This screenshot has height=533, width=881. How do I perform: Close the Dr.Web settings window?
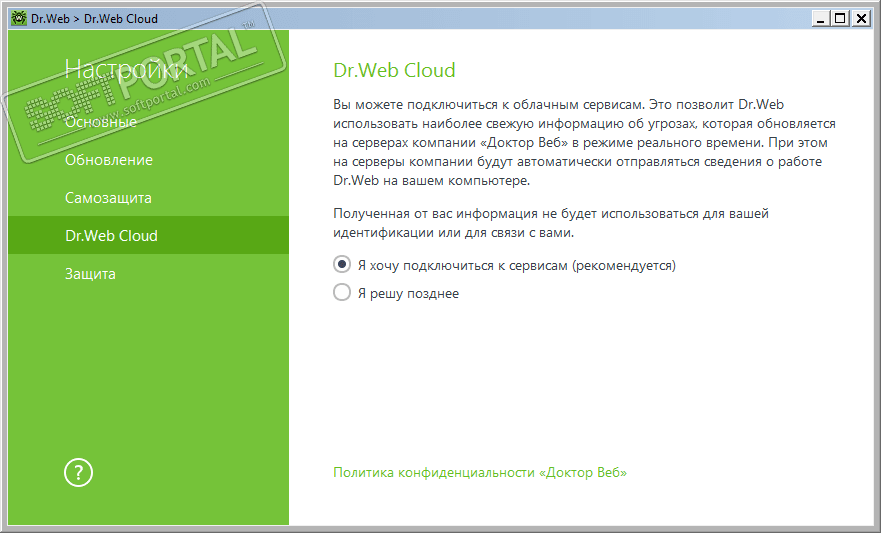pos(861,19)
